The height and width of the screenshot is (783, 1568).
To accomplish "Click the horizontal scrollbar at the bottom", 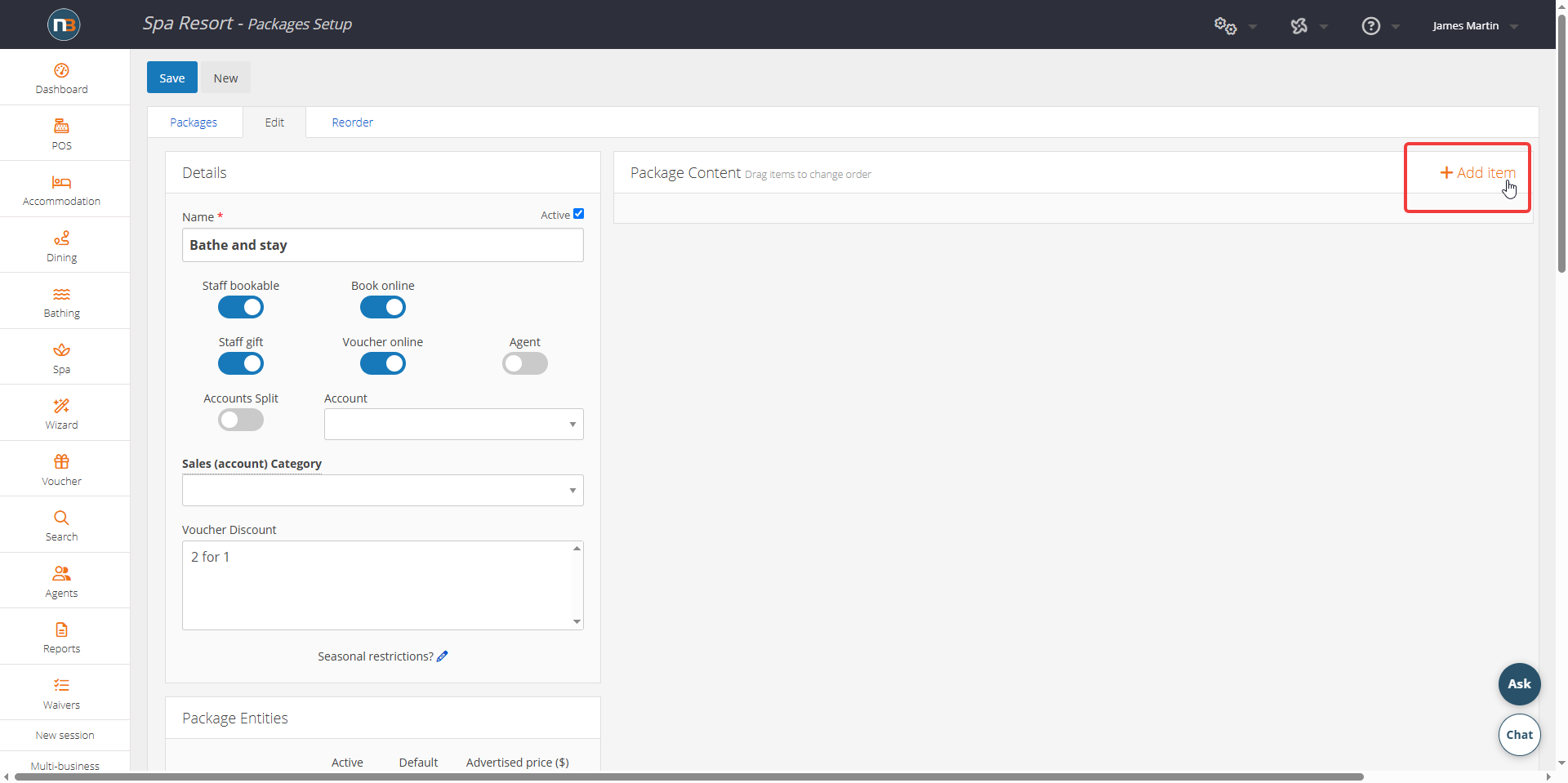I will pos(689,777).
